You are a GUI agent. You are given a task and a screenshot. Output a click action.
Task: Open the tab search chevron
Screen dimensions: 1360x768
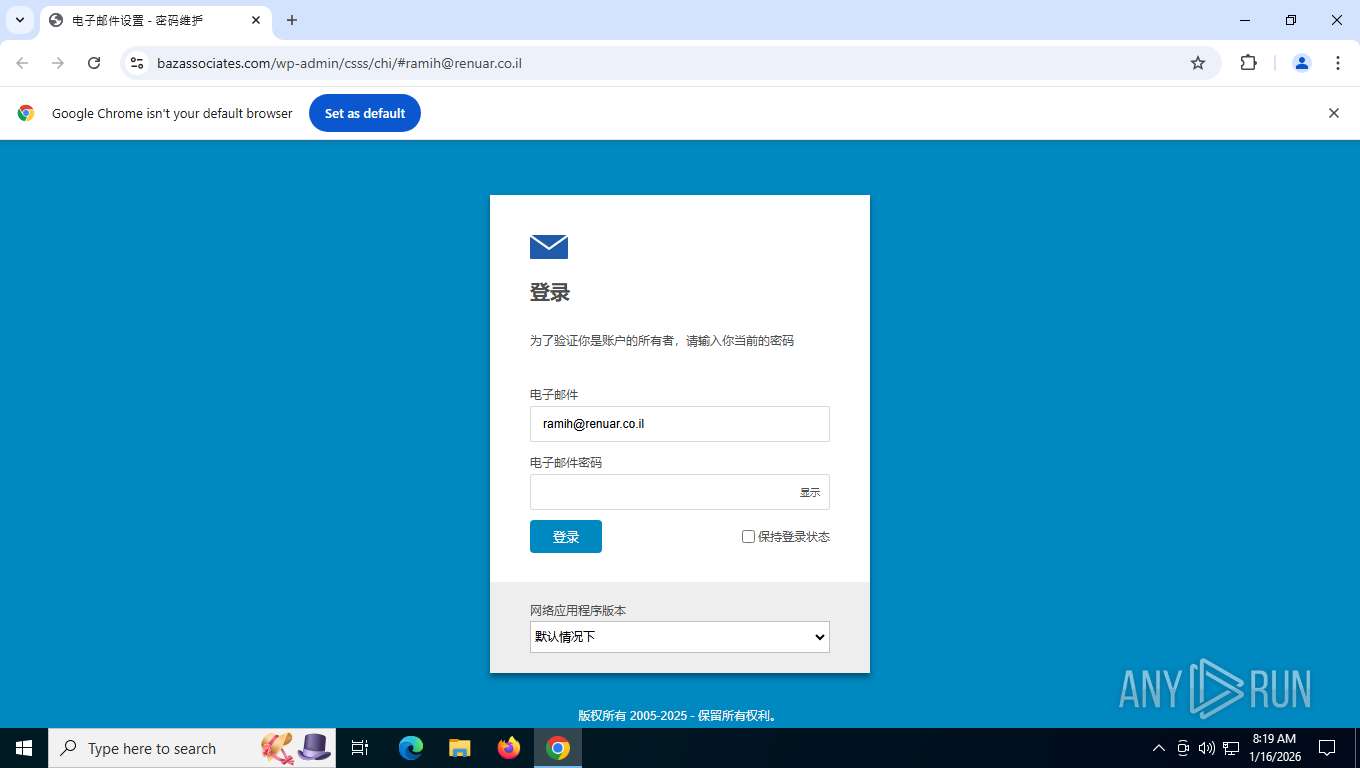[x=20, y=20]
